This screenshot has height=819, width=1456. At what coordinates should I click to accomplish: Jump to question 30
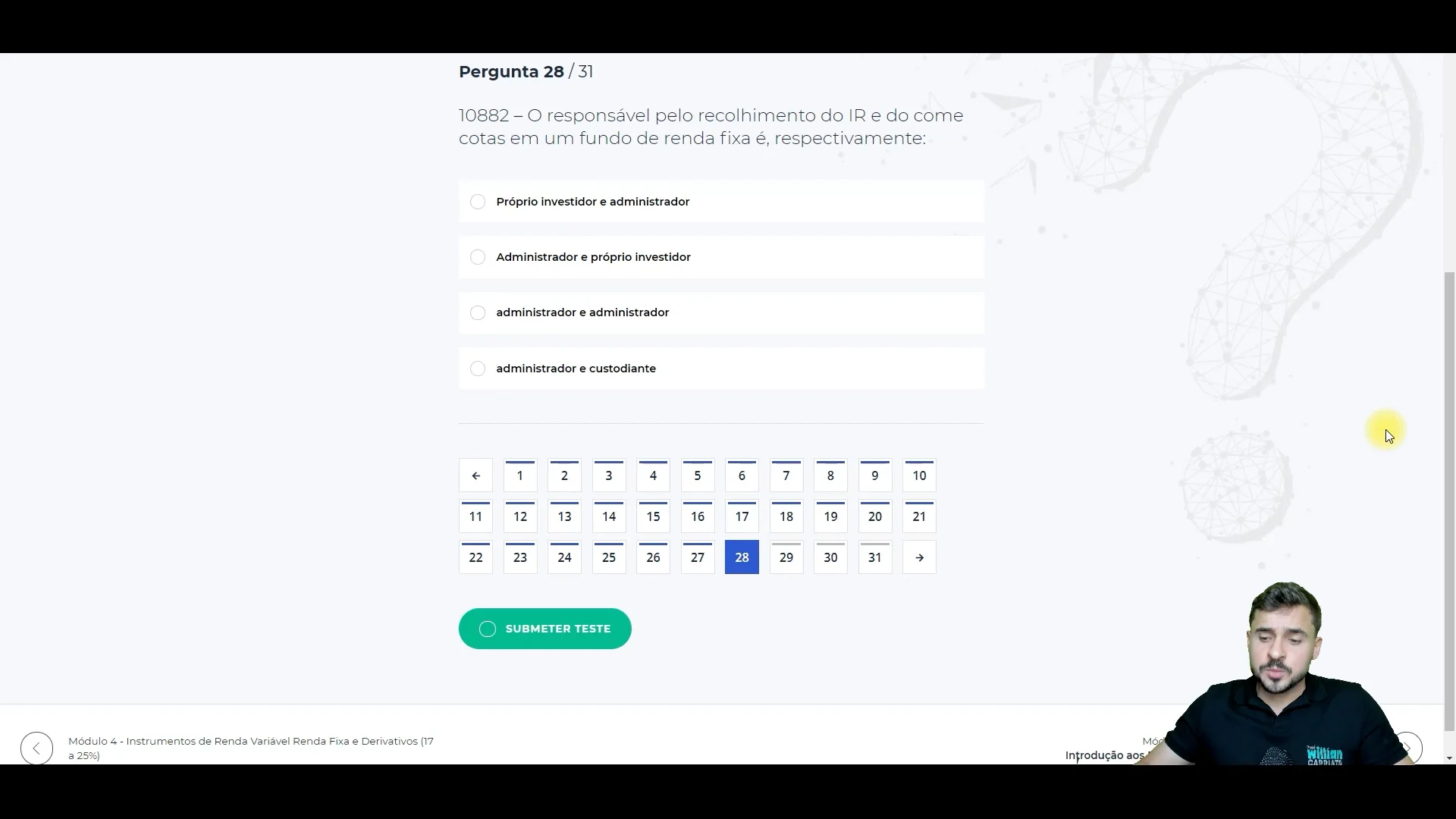point(830,557)
